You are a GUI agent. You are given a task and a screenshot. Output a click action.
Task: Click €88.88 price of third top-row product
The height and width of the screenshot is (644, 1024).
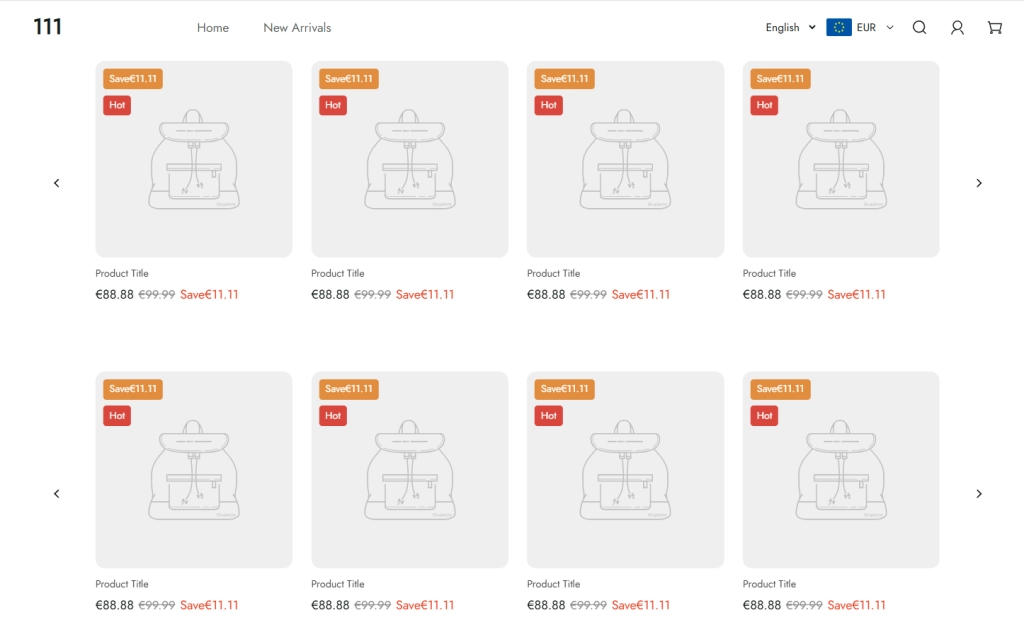coord(546,295)
